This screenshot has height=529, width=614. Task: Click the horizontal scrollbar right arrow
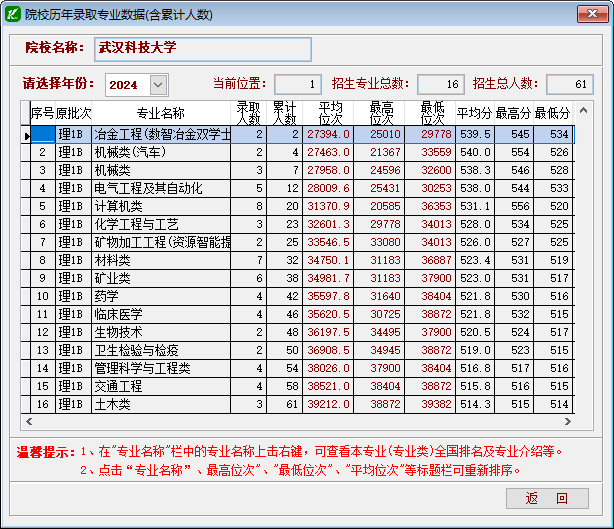click(x=567, y=422)
